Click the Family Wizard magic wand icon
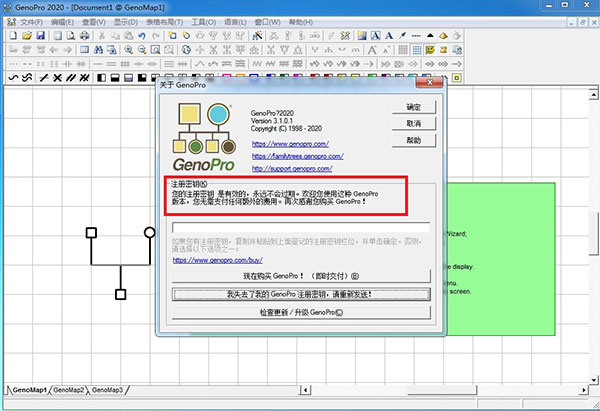Screen dimensions: 600x411 257,36
